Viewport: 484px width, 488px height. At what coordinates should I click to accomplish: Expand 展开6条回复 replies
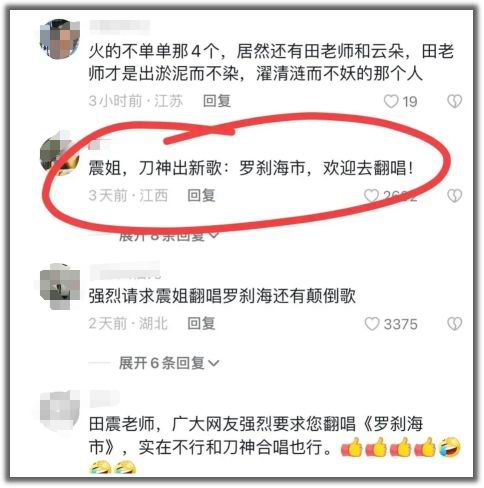point(169,363)
